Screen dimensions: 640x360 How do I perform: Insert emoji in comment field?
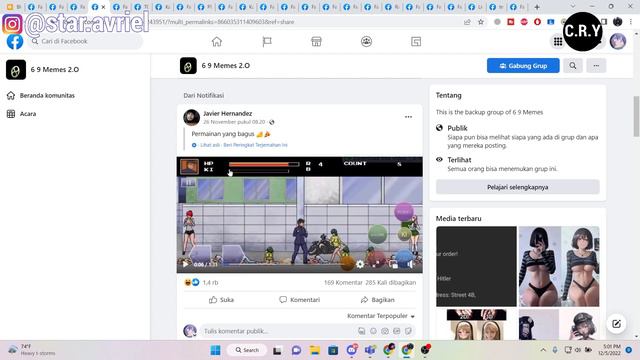[x=373, y=331]
